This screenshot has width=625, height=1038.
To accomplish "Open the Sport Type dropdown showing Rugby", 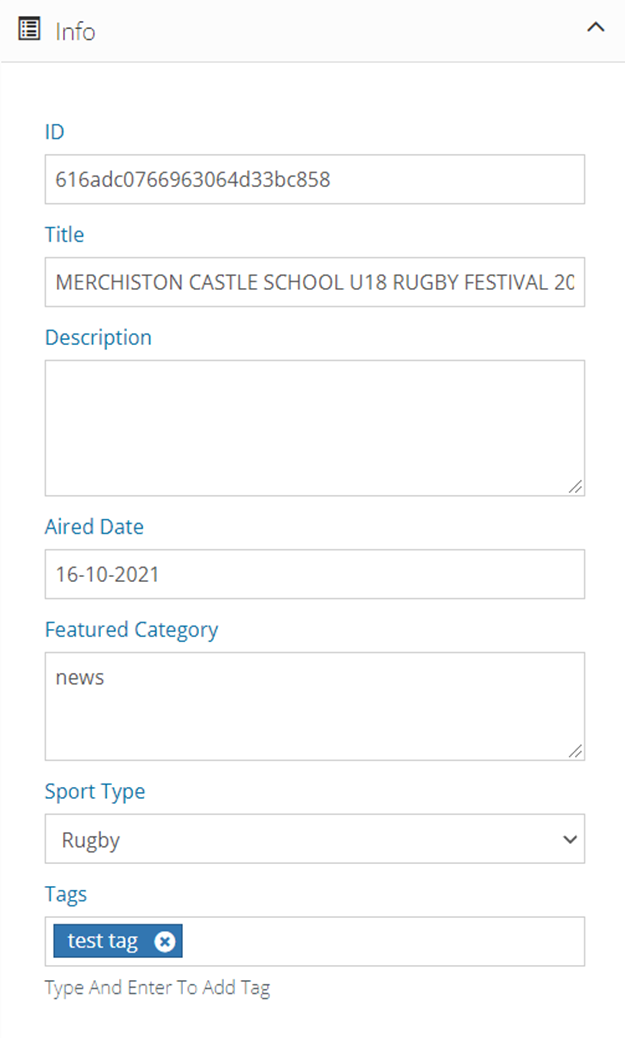I will click(314, 840).
